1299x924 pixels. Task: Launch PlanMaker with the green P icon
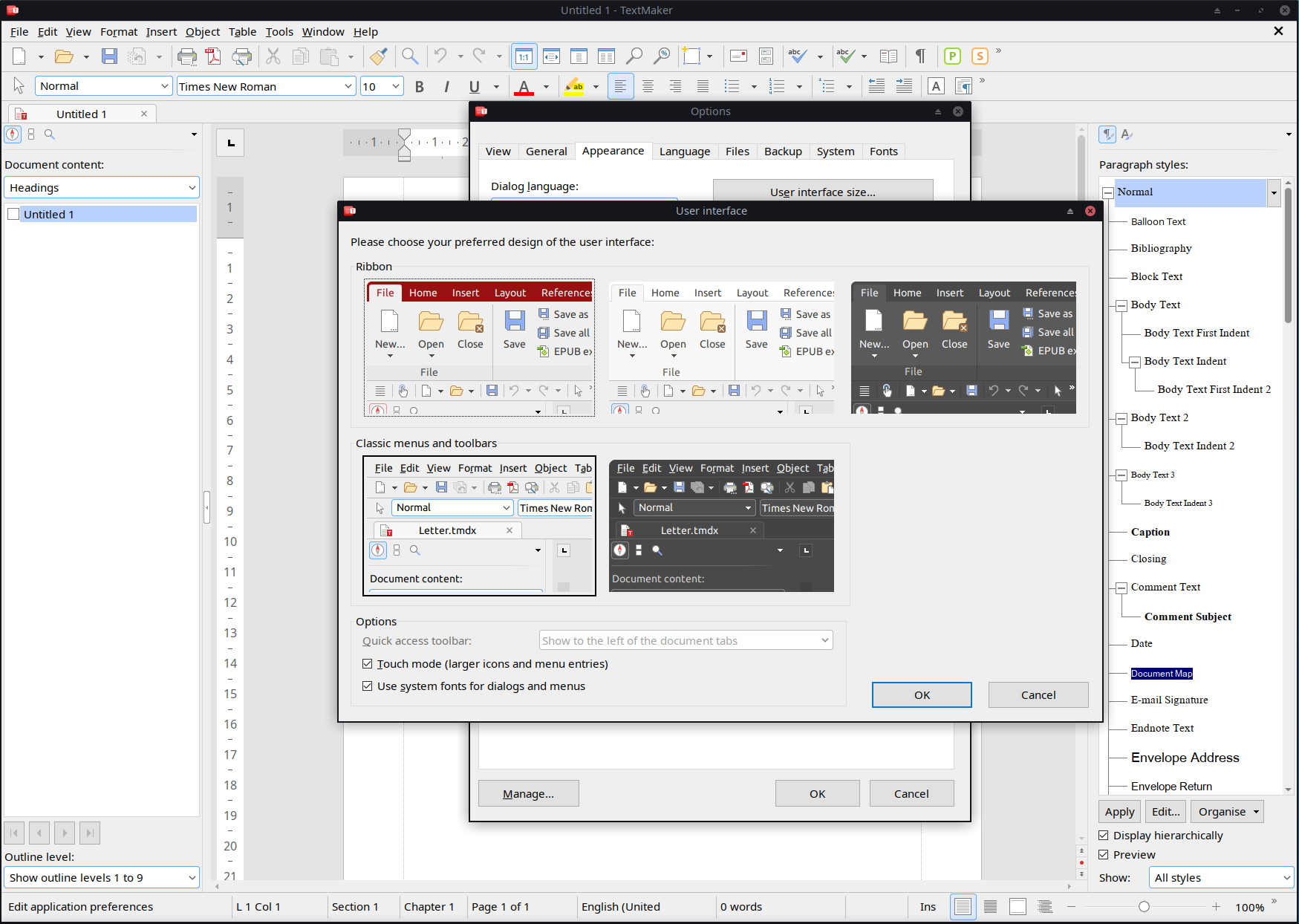coord(952,56)
